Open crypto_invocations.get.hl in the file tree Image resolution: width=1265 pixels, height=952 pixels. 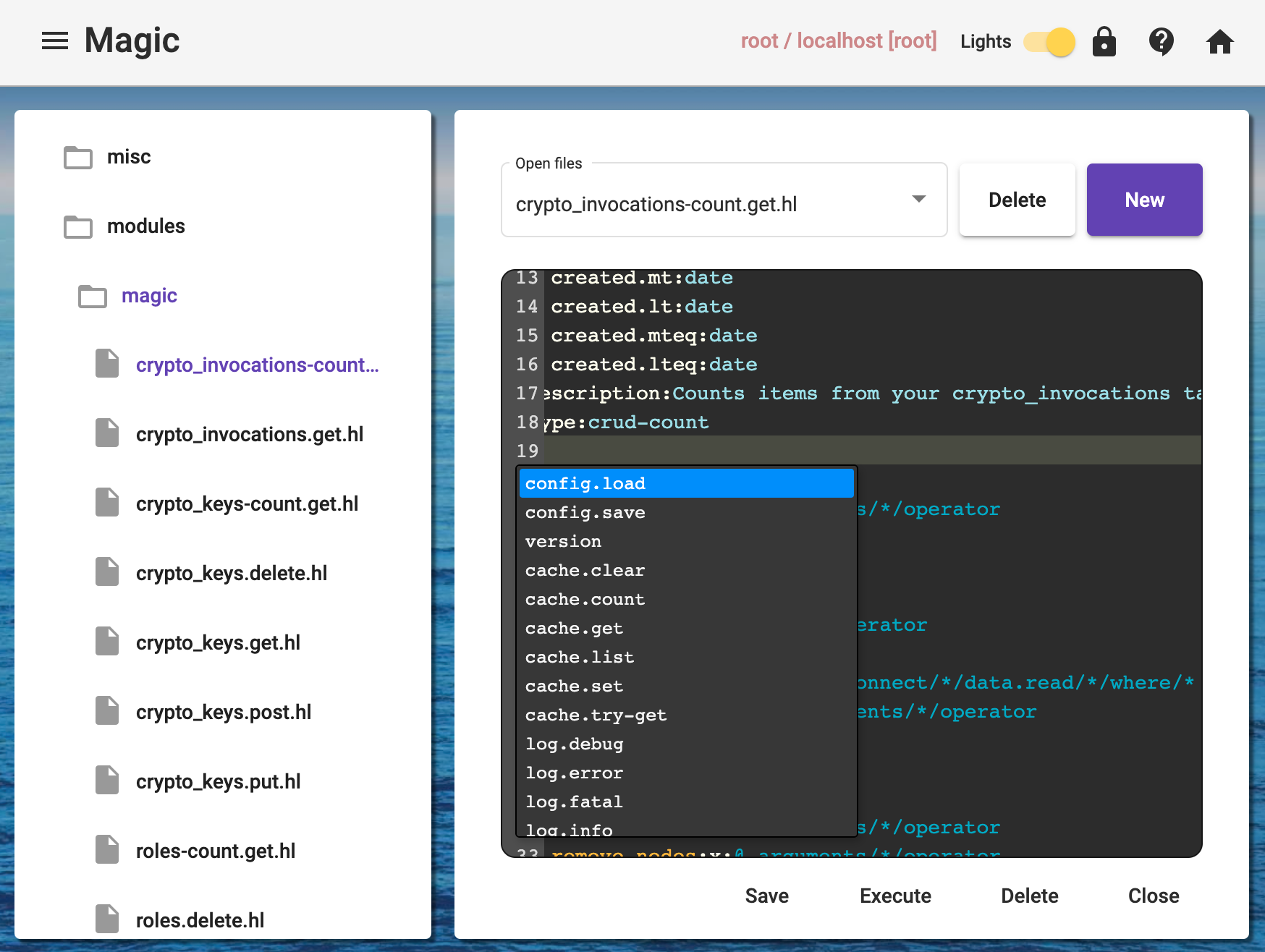(x=250, y=434)
